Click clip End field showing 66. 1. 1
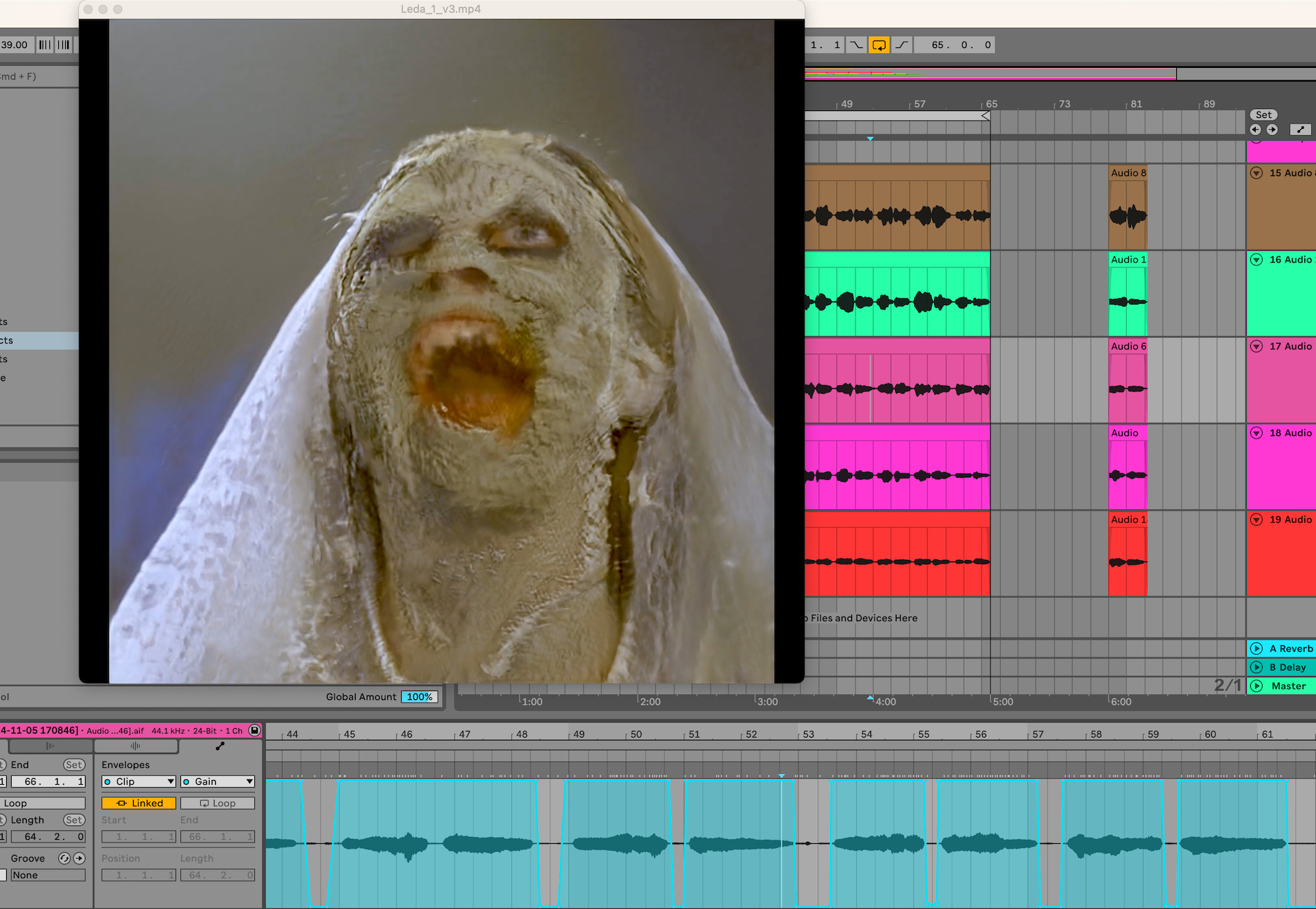Image resolution: width=1316 pixels, height=909 pixels. [47, 781]
